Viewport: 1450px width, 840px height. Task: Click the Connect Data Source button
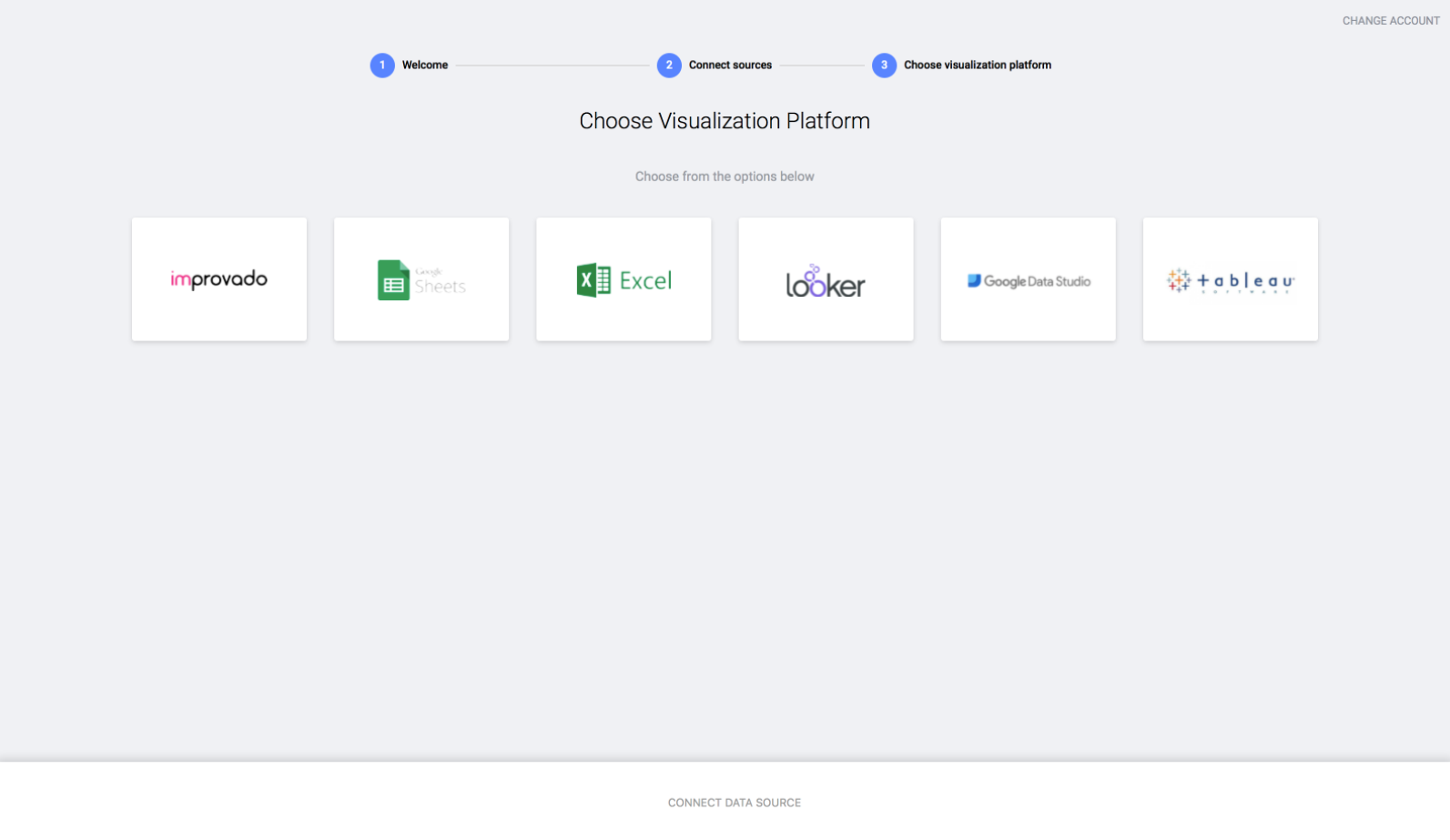[735, 803]
